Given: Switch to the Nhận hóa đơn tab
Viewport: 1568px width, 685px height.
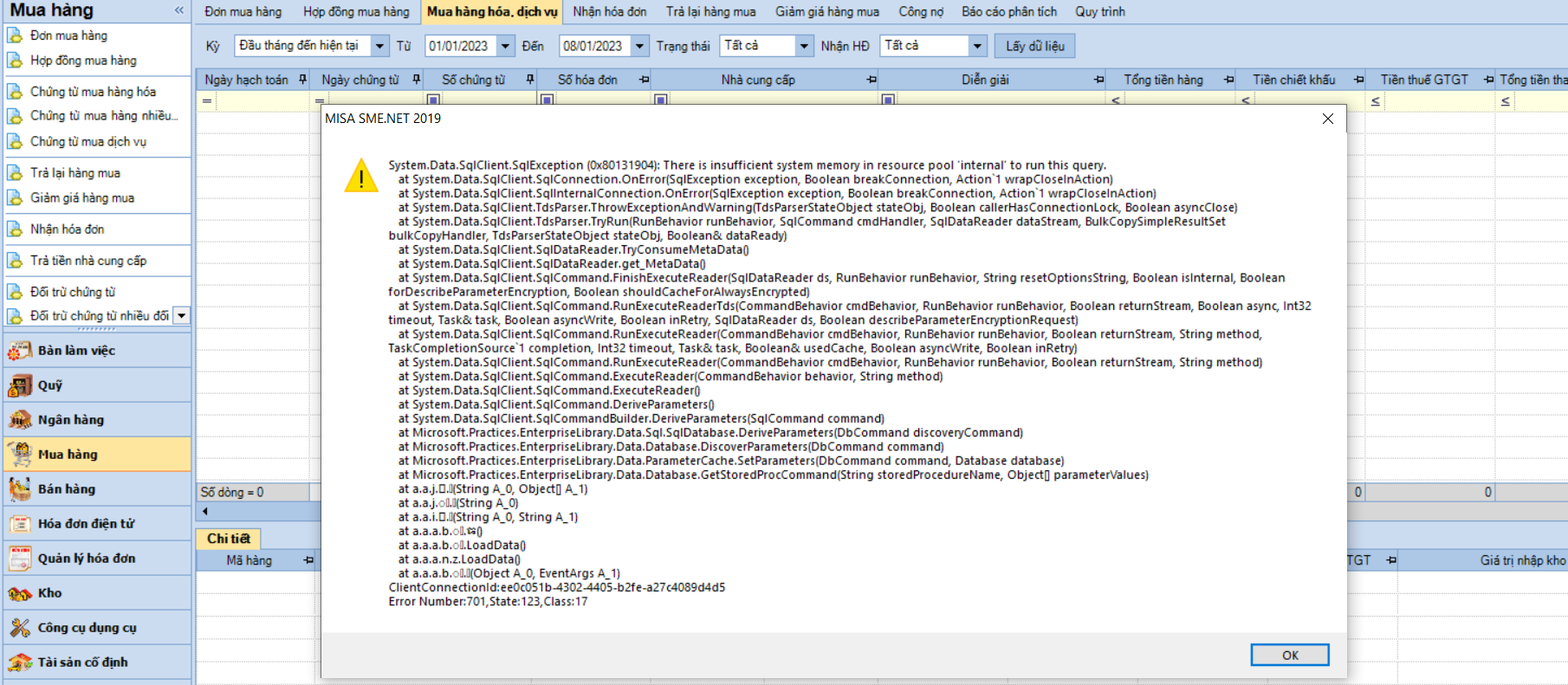Looking at the screenshot, I should pos(610,12).
